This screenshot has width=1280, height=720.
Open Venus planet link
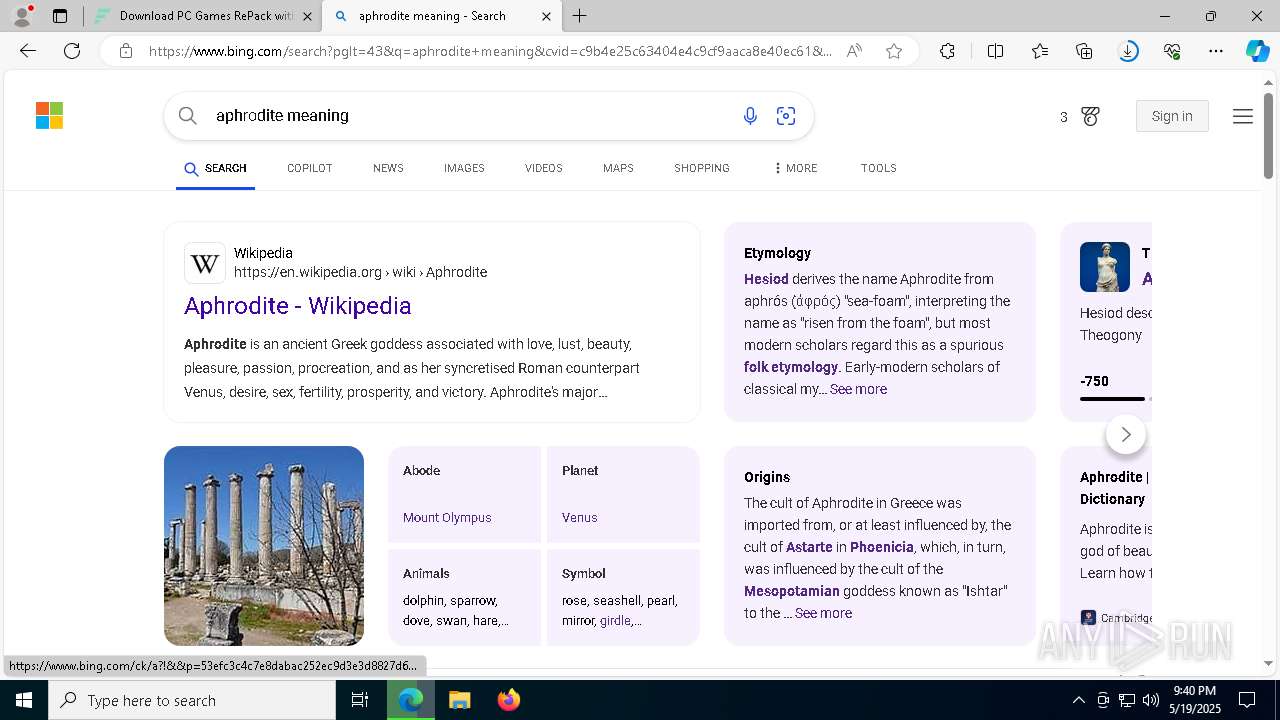[x=580, y=517]
